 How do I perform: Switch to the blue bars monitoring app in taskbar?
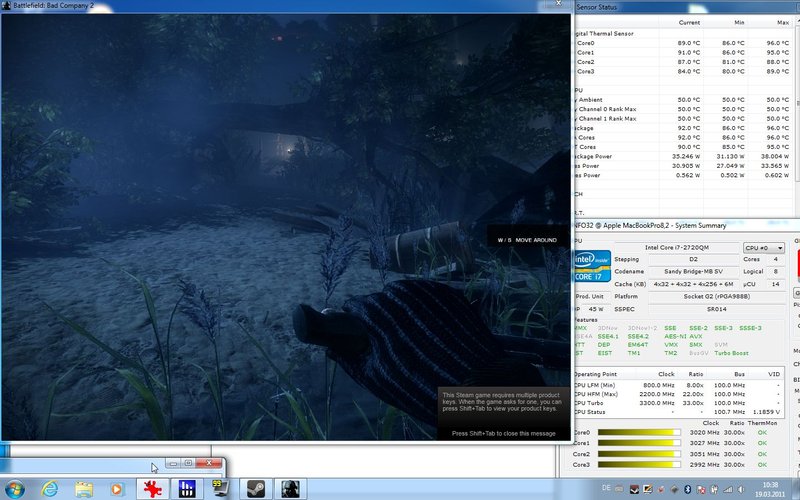187,489
